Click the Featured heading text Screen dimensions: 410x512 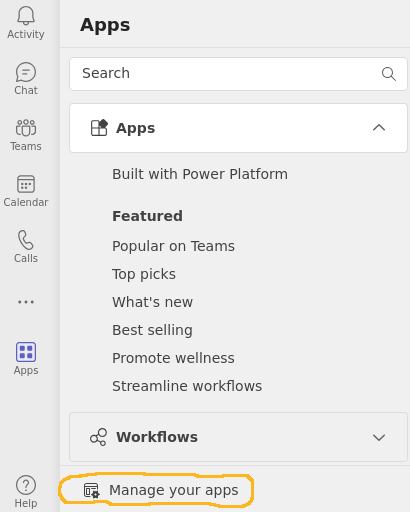(147, 216)
